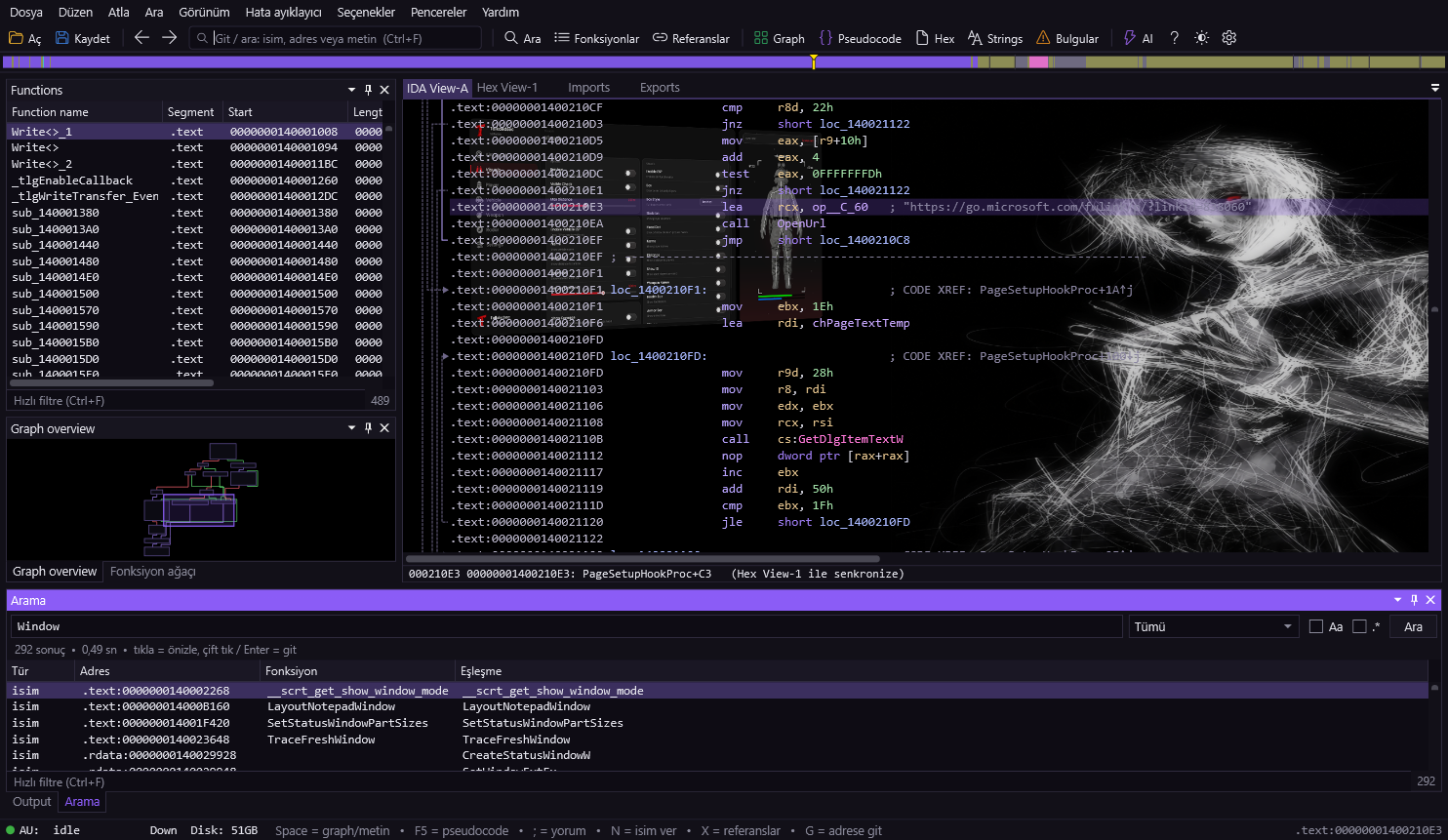This screenshot has width=1448, height=840.
Task: Switch to the Output tab
Action: pos(31,802)
